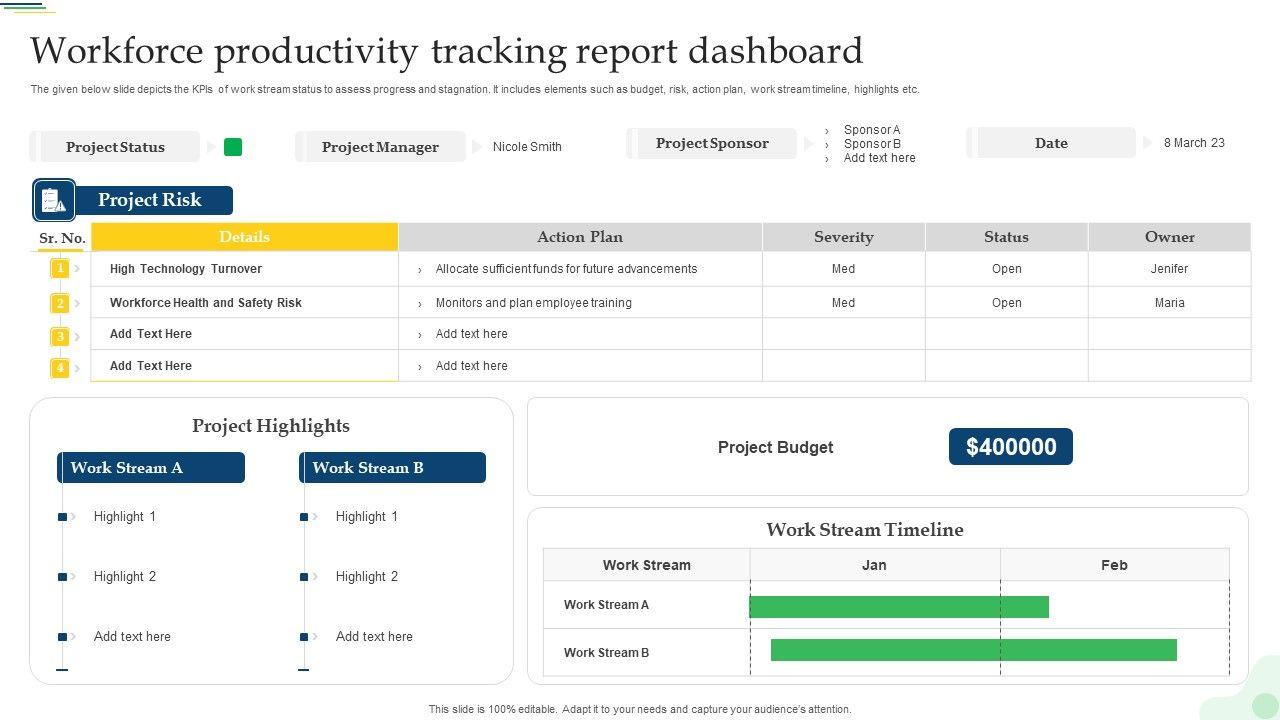Click the Work Stream timeline column header
1280x720 pixels.
(647, 565)
